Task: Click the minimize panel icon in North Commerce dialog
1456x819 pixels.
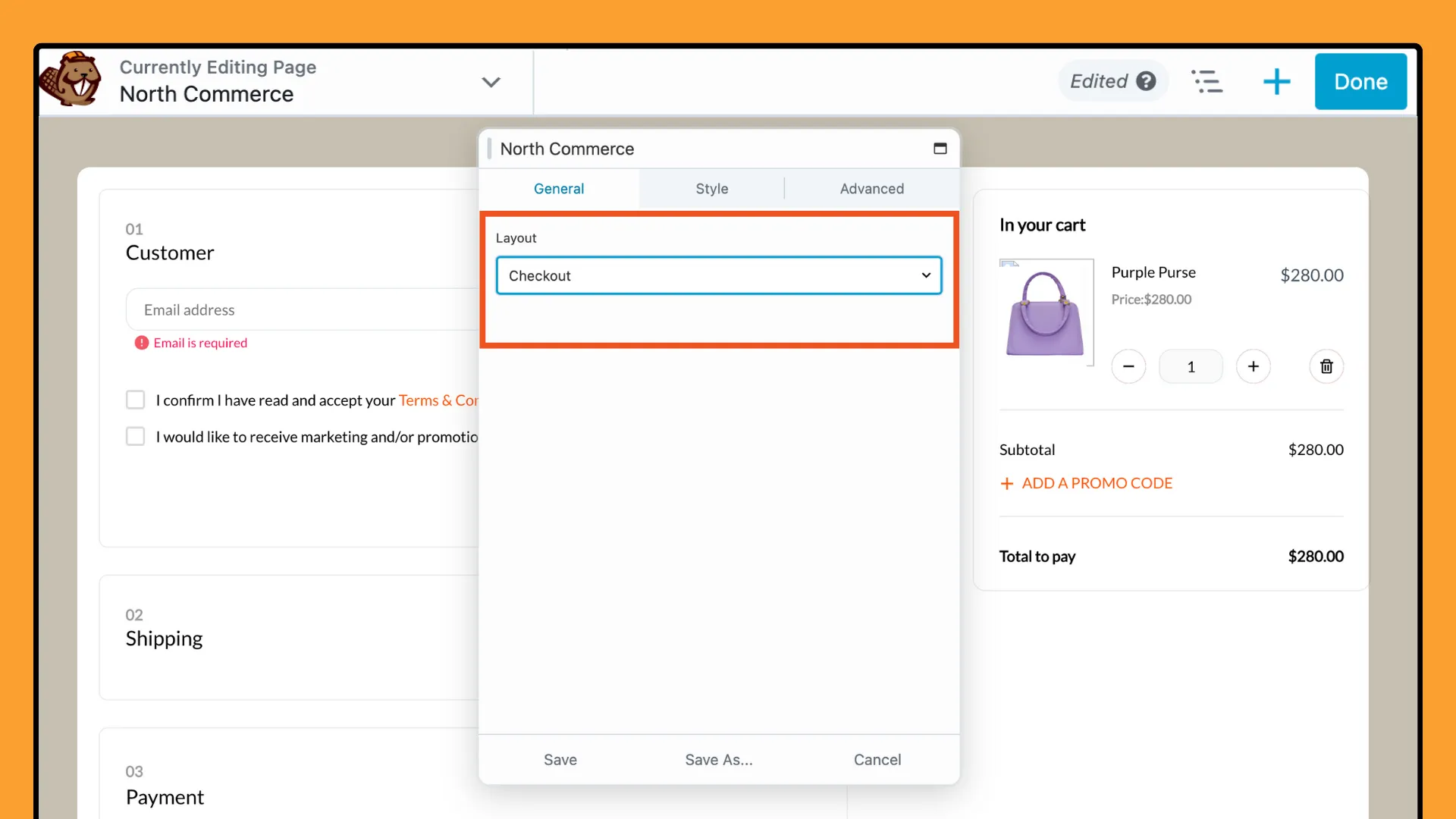Action: 940,149
